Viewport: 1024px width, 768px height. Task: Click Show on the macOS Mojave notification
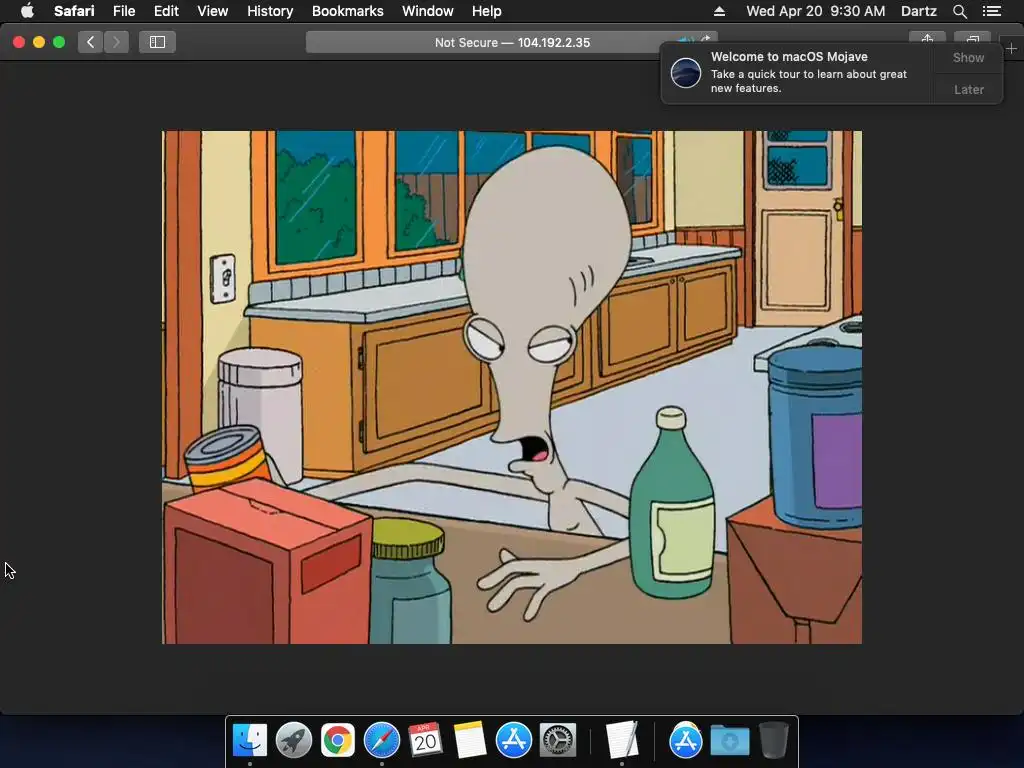tap(968, 58)
